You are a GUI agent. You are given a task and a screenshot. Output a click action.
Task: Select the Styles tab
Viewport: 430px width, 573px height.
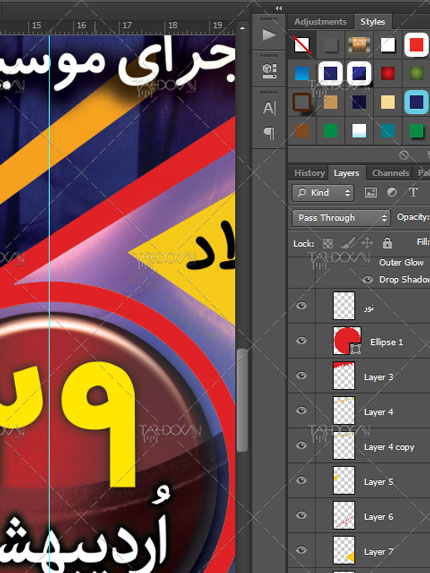click(x=373, y=22)
